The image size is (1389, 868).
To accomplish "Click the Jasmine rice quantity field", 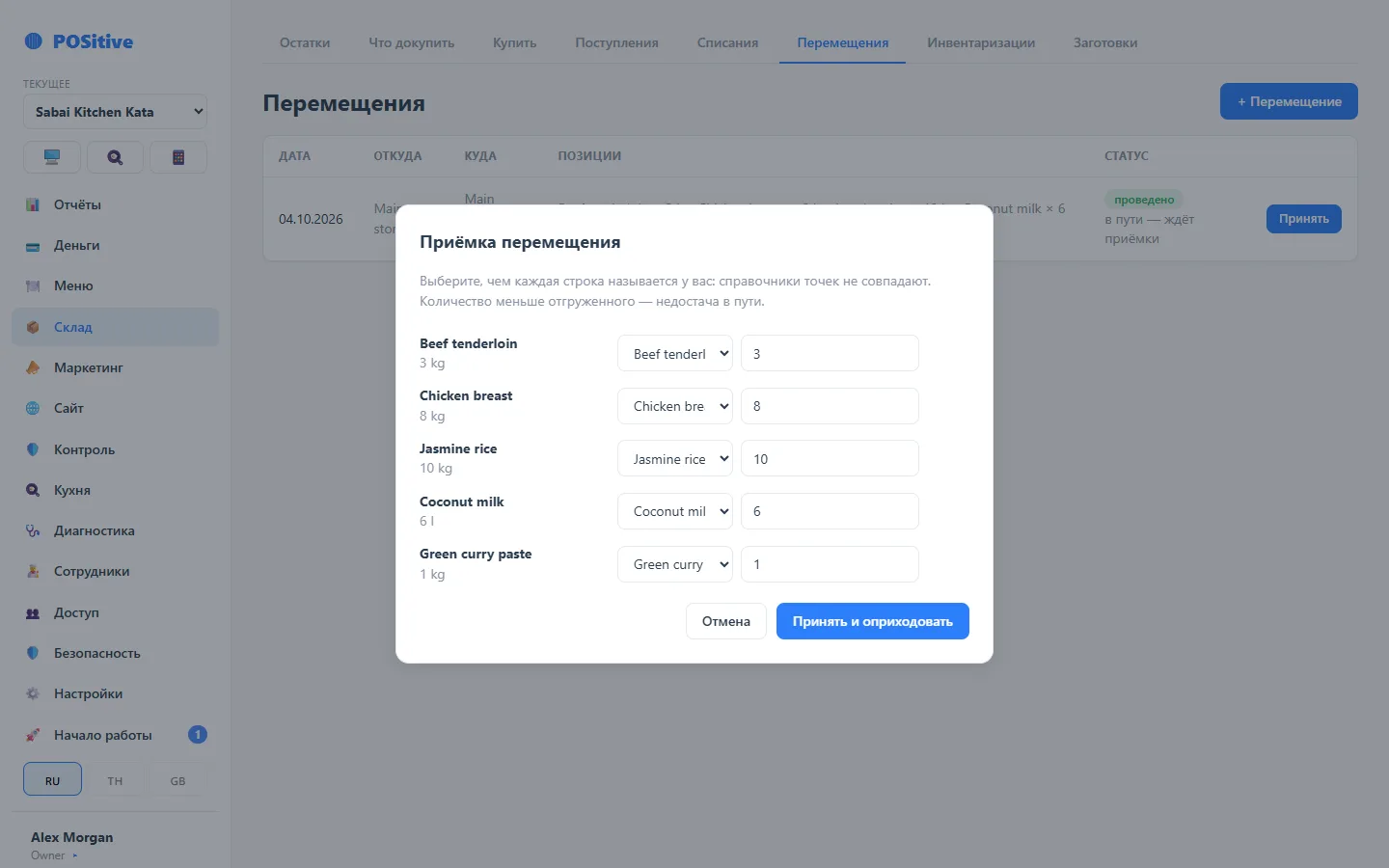I will (830, 459).
